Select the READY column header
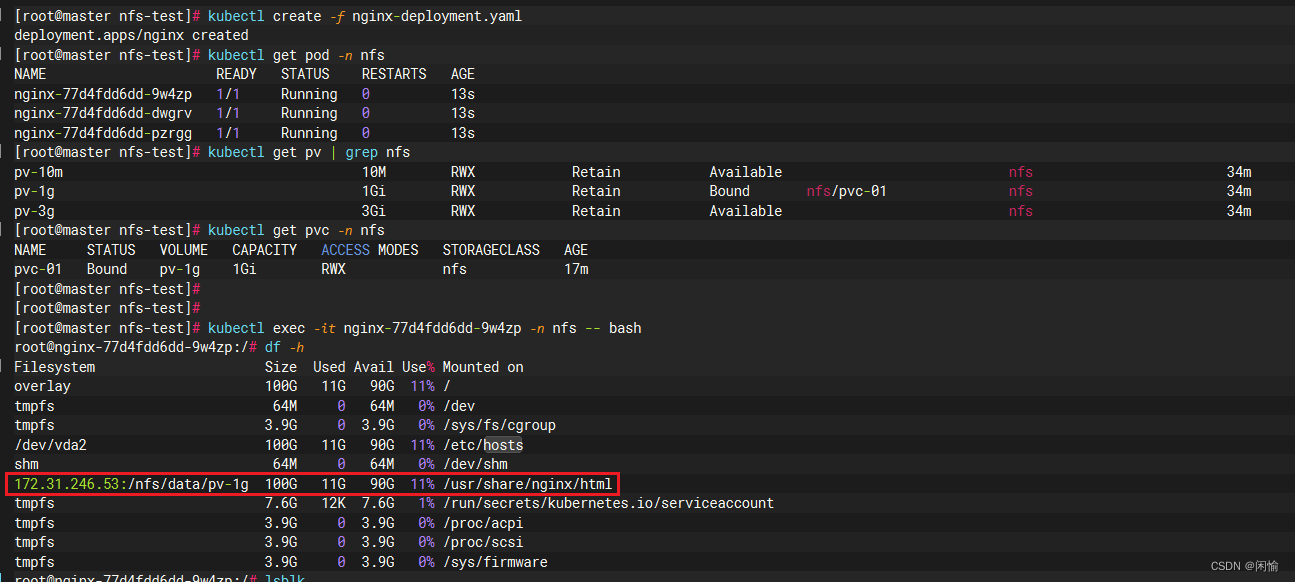 coord(236,74)
